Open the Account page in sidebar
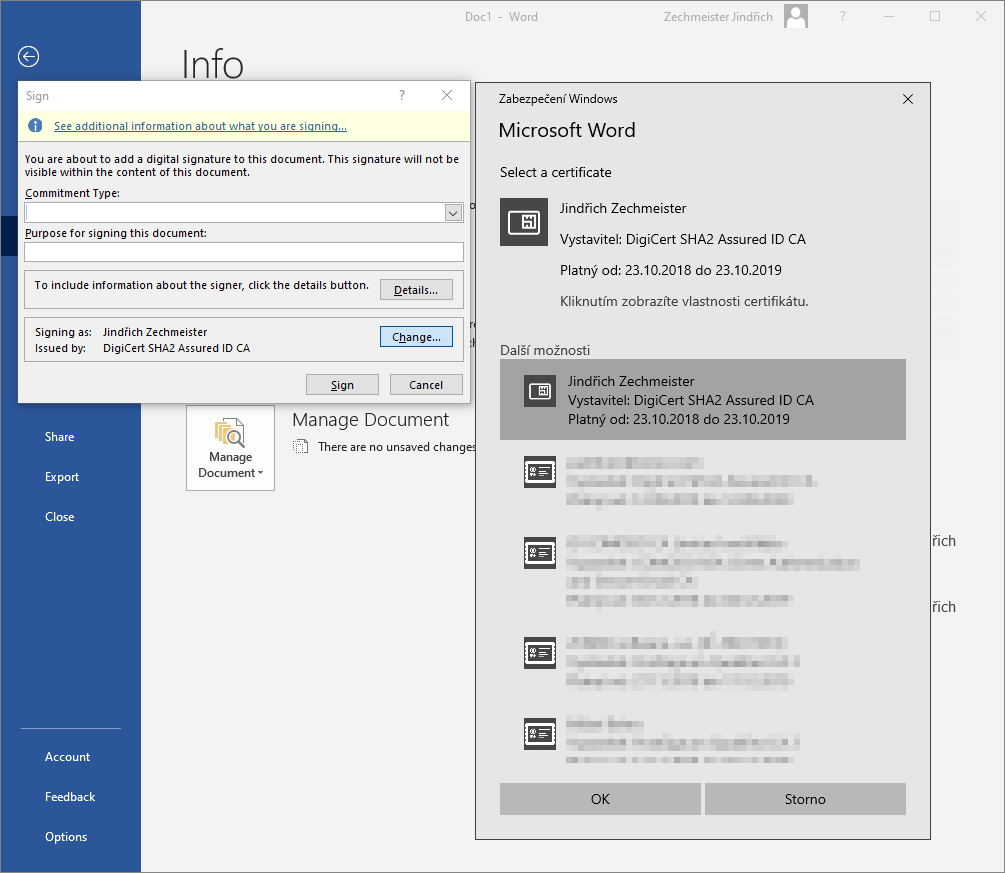The width and height of the screenshot is (1005, 873). coord(67,757)
